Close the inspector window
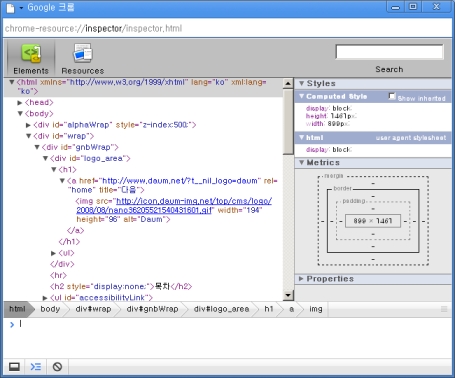 (436, 7)
